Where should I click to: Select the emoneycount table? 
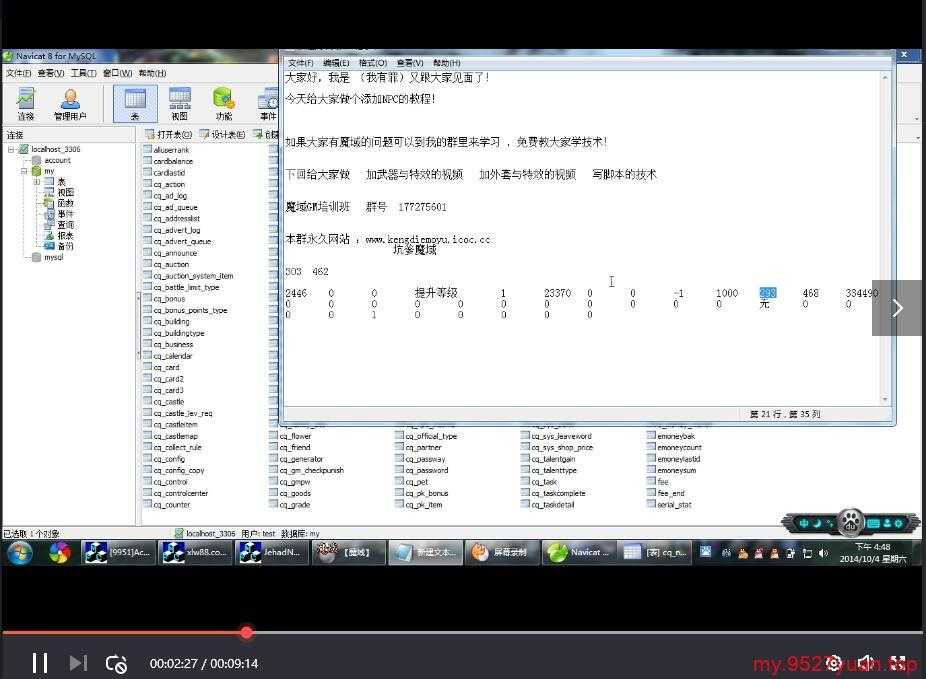(674, 448)
